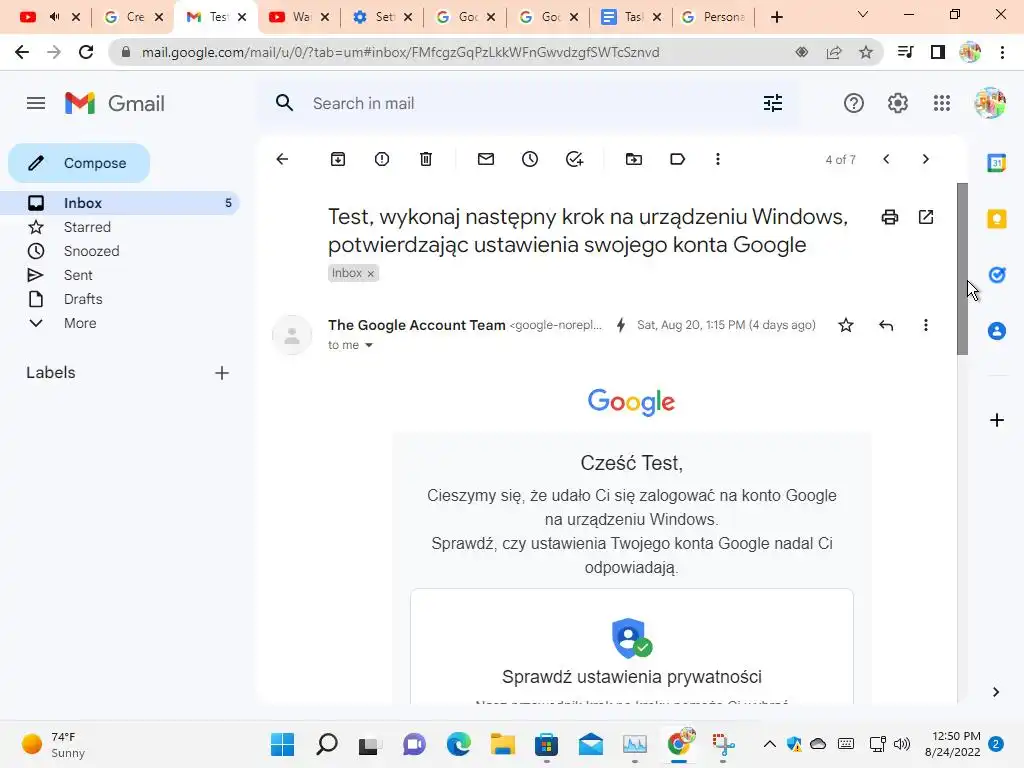
Task: Switch to the Personal tab
Action: click(714, 17)
